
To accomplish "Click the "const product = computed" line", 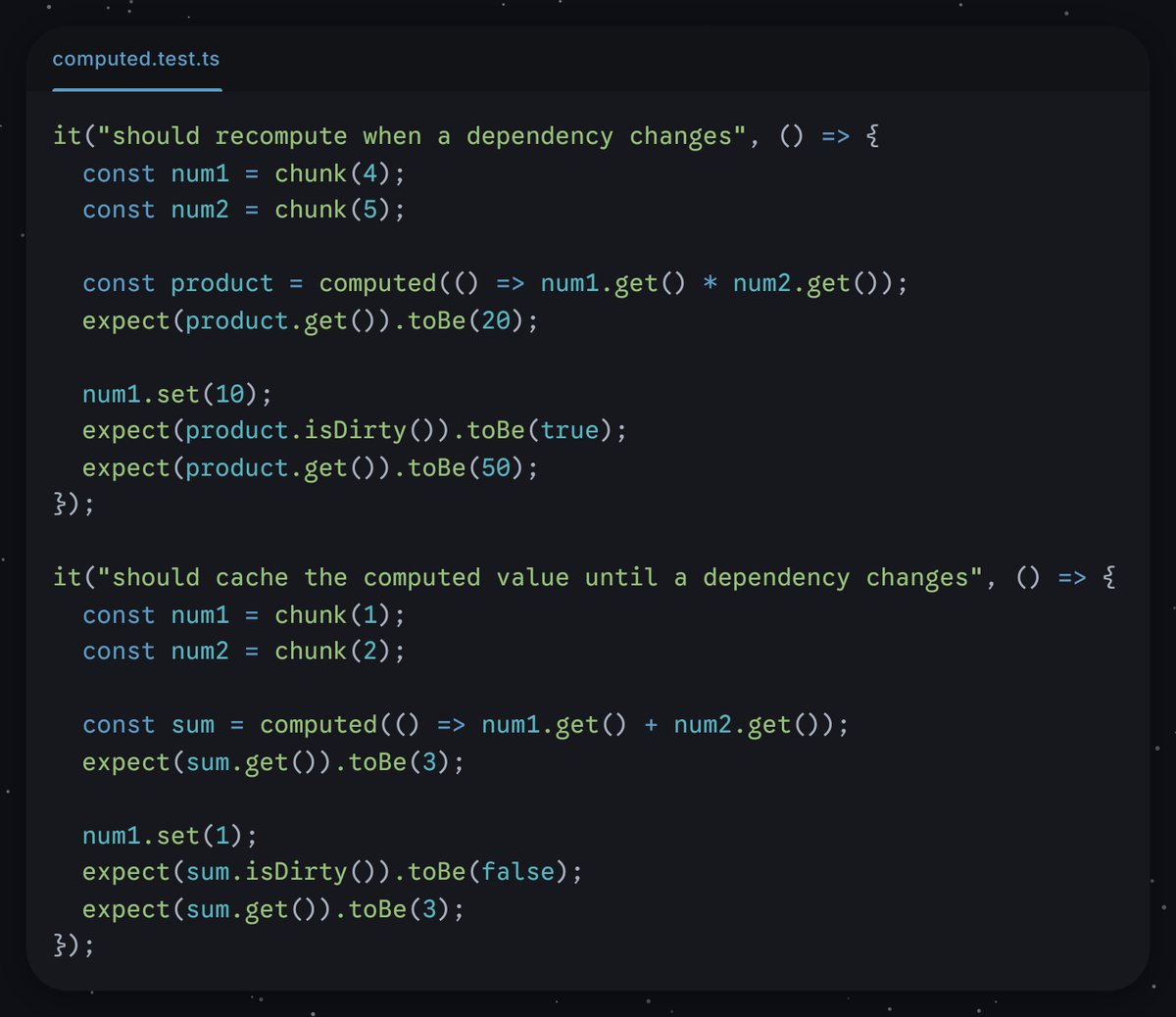I will pyautogui.click(x=495, y=283).
